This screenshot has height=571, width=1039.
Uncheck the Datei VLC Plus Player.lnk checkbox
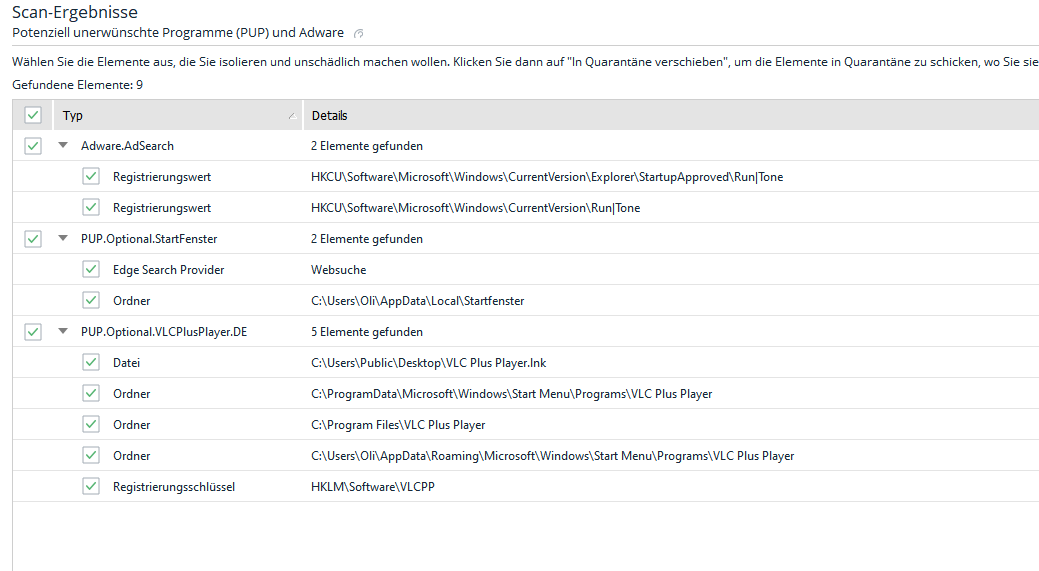click(x=91, y=363)
